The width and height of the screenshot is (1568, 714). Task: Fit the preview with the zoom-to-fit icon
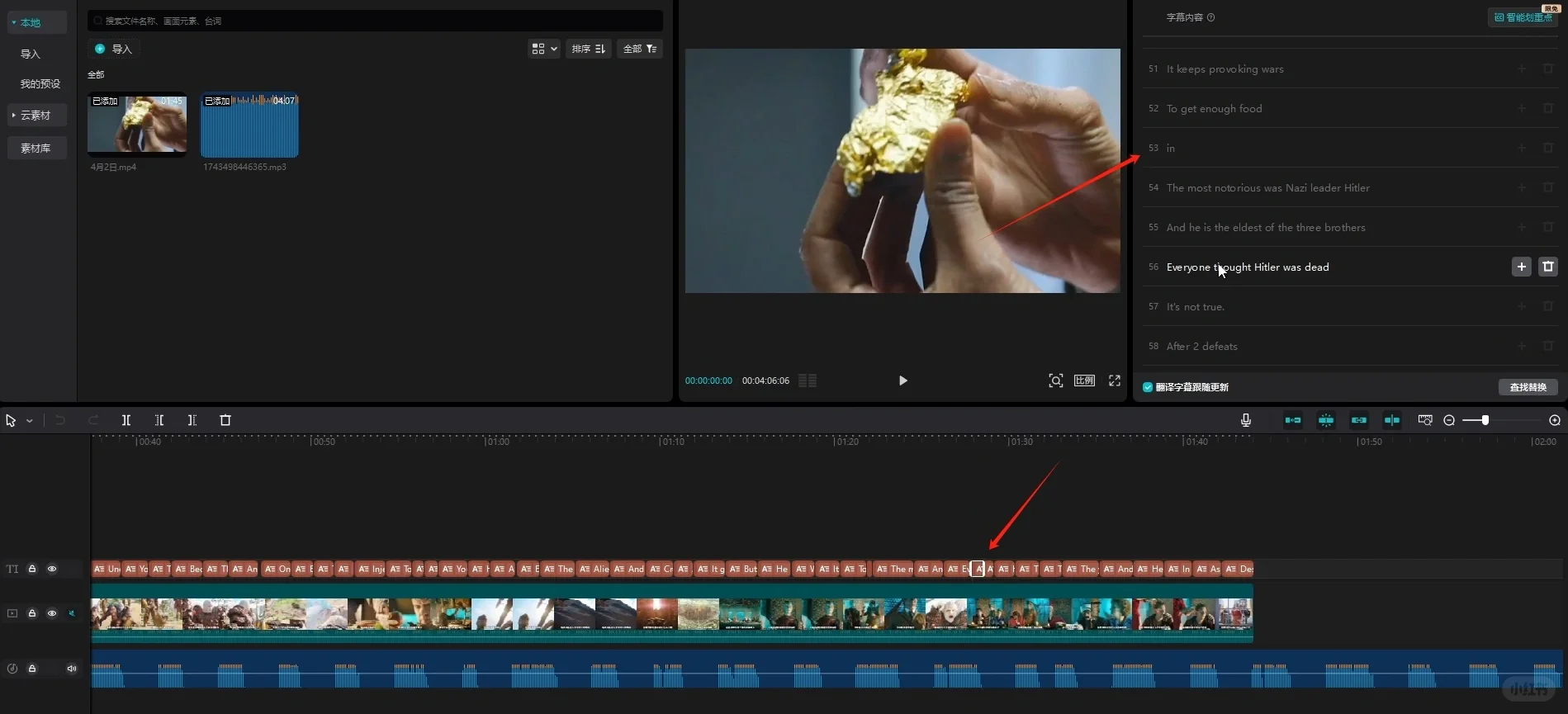[x=1055, y=381]
